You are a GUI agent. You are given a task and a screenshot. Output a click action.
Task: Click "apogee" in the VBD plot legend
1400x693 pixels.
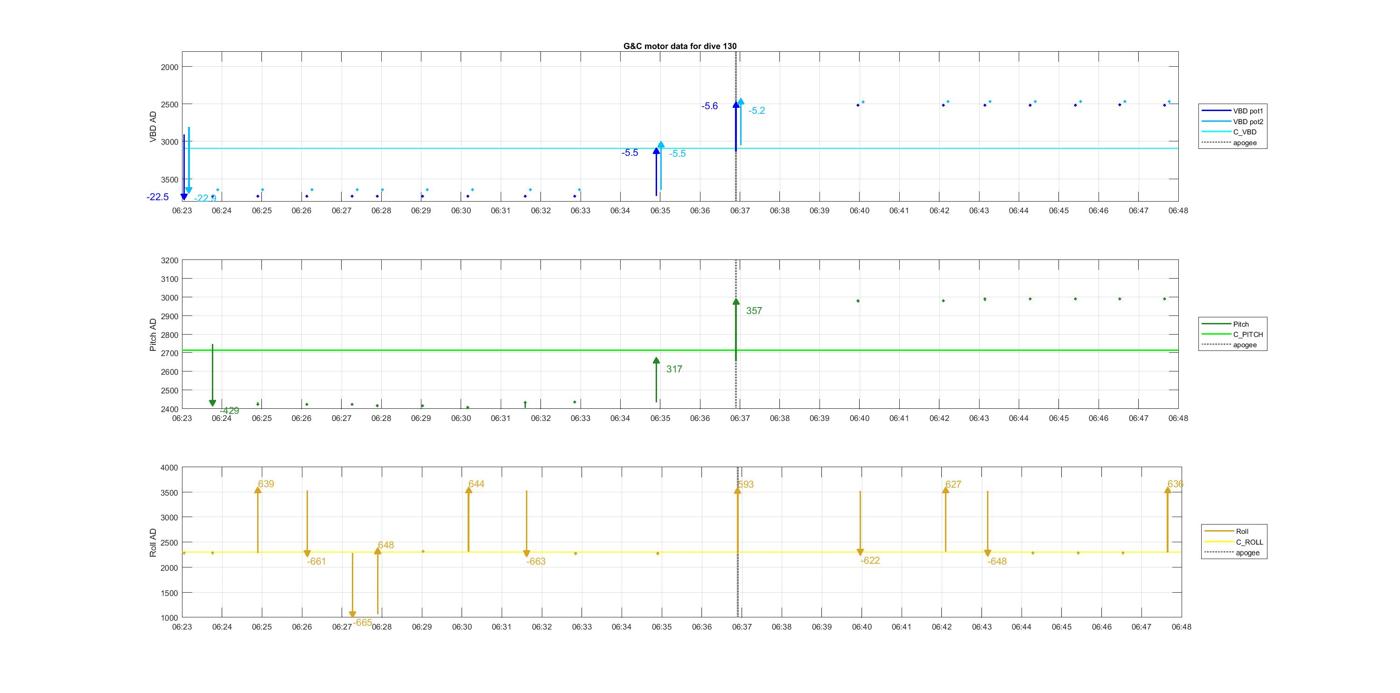click(1244, 143)
